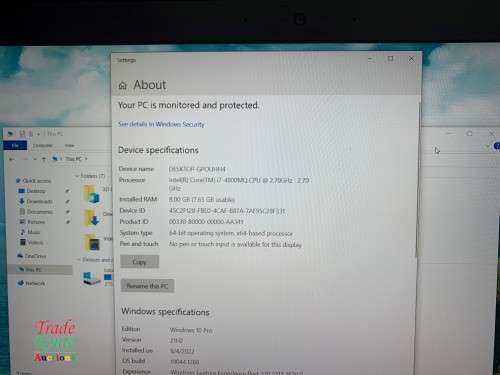The width and height of the screenshot is (500, 375).
Task: Maximize the Settings window
Action: (390, 59)
